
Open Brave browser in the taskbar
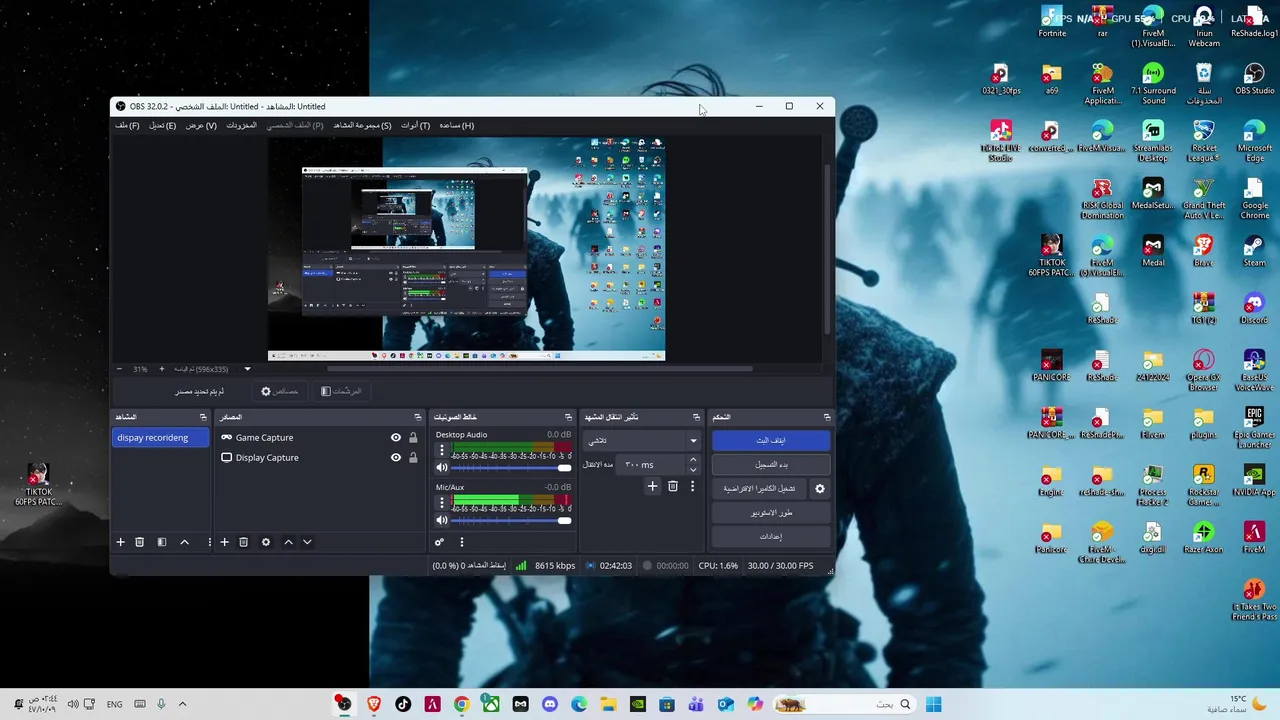(374, 704)
